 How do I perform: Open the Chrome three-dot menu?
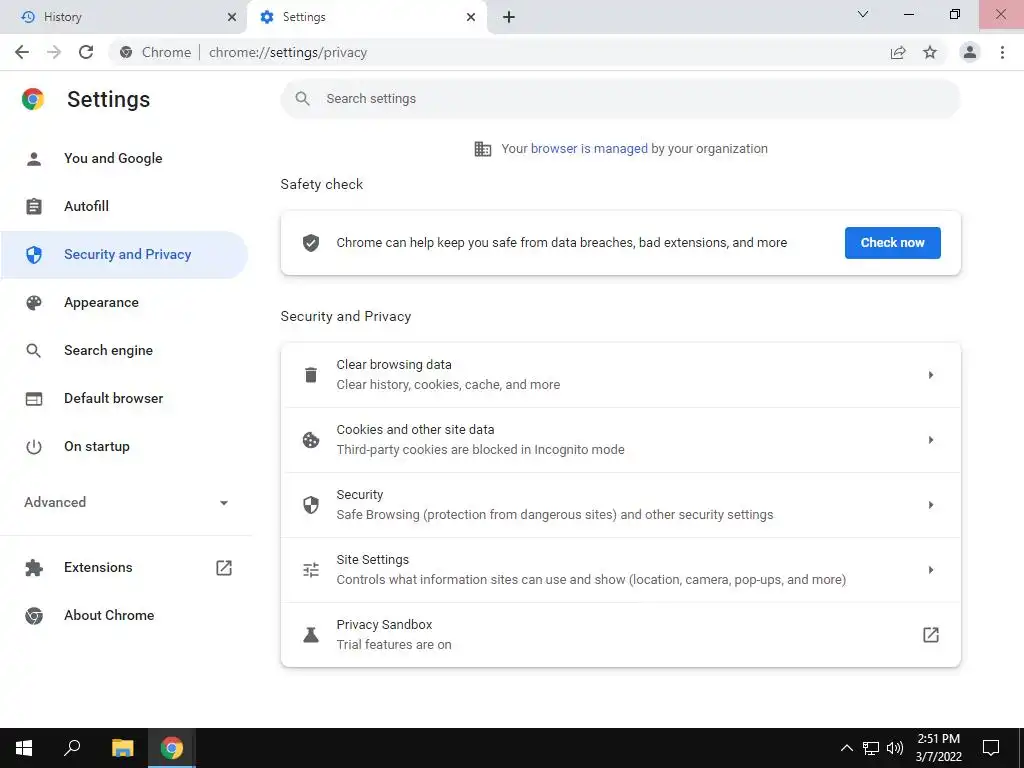point(1002,52)
